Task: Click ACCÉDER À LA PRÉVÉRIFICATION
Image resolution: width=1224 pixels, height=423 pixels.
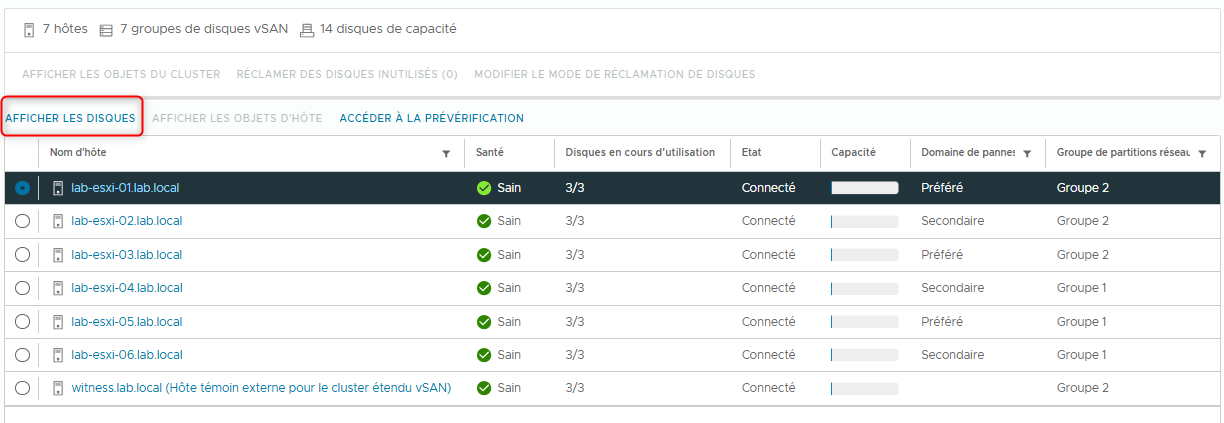Action: (x=432, y=118)
